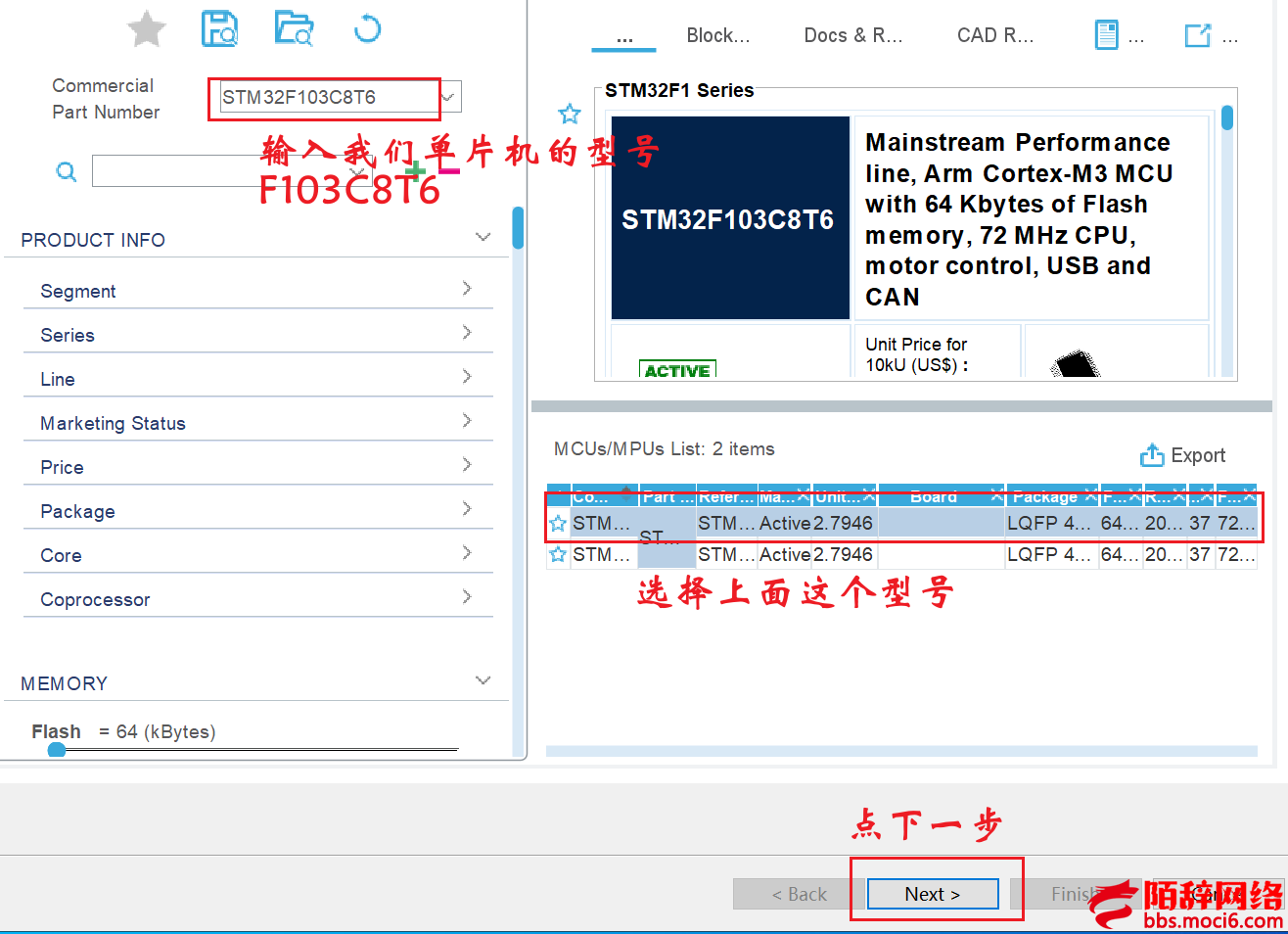This screenshot has height=934, width=1288.
Task: Click the load saved search folder icon
Action: 294,29
